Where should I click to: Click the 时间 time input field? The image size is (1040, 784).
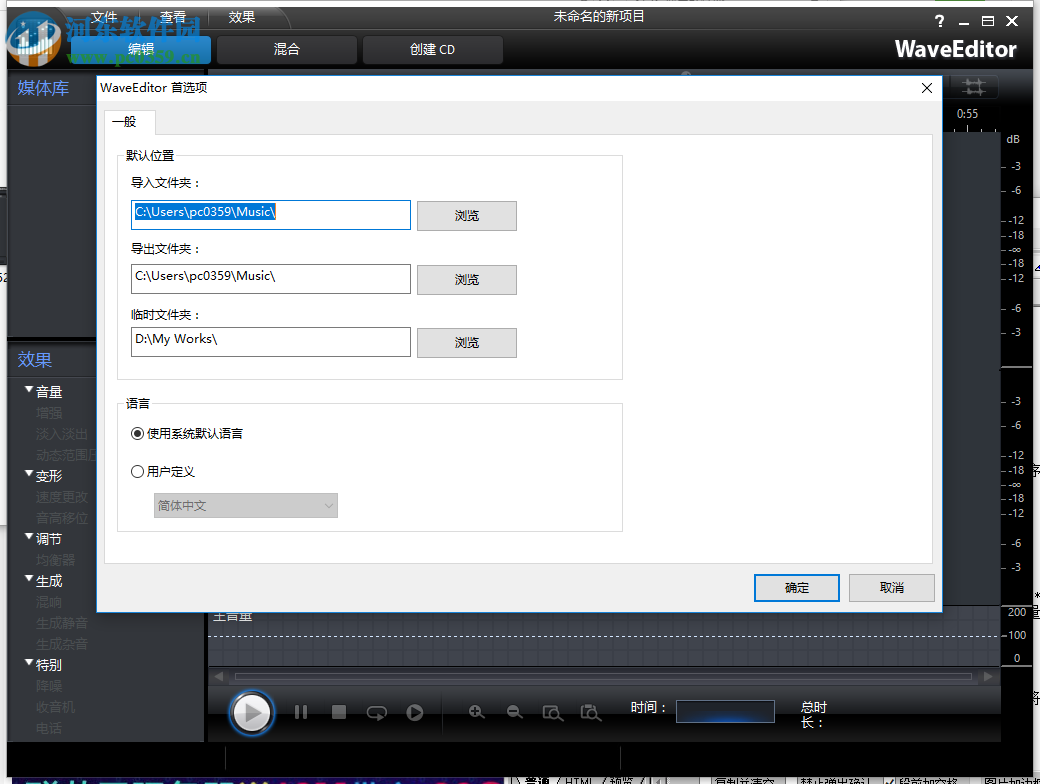[x=724, y=710]
